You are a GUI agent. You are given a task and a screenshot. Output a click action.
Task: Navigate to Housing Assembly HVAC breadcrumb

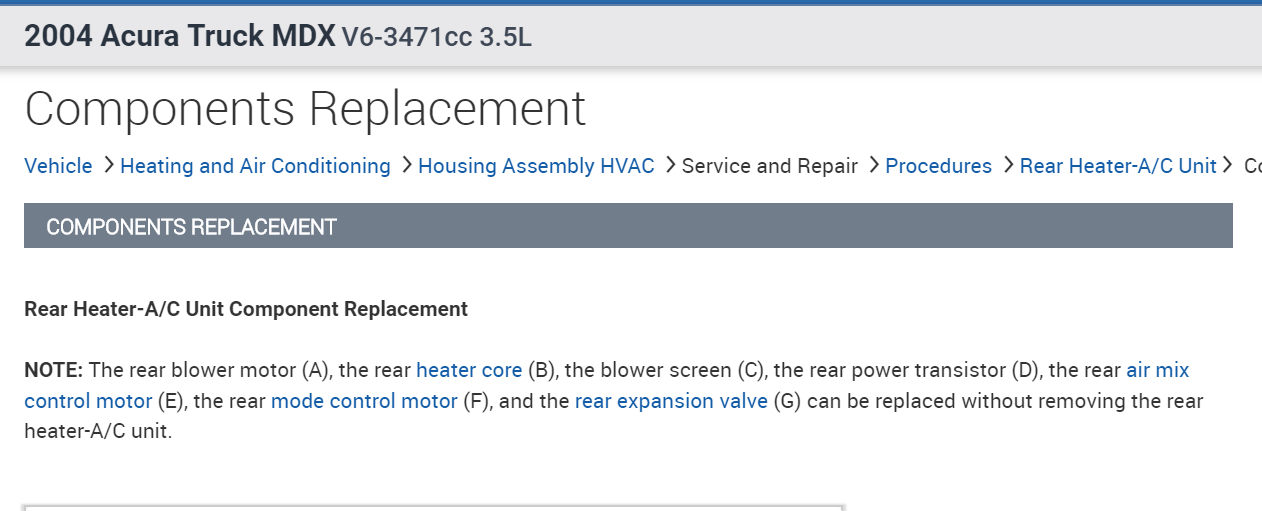[x=536, y=166]
